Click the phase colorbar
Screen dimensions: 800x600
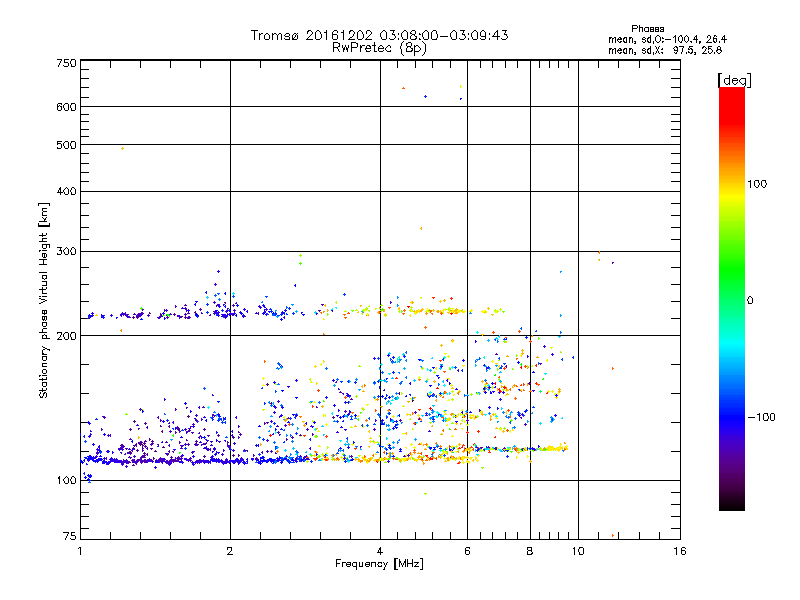pyautogui.click(x=732, y=298)
